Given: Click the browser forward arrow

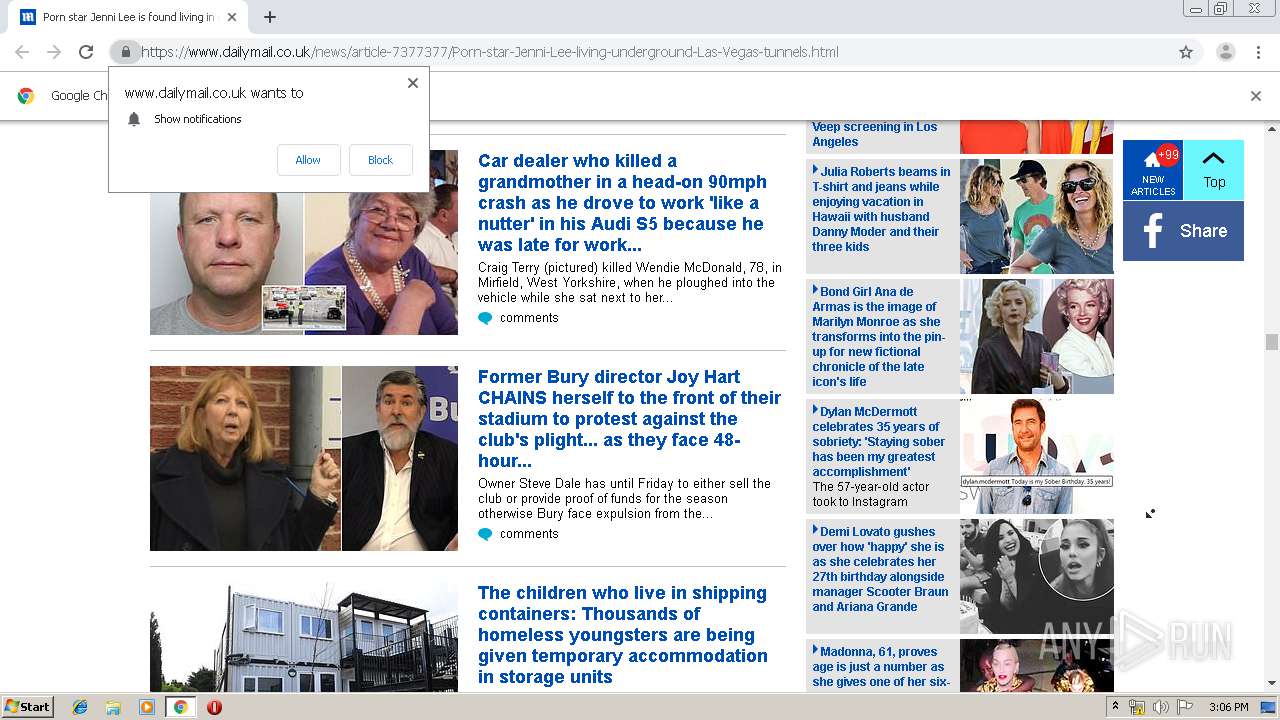Looking at the screenshot, I should click(x=54, y=52).
